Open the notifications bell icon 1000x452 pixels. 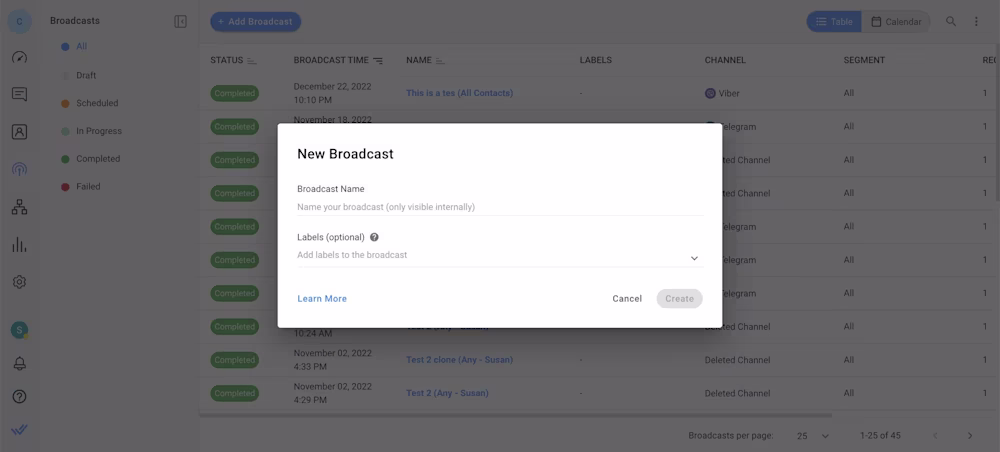[x=19, y=363]
